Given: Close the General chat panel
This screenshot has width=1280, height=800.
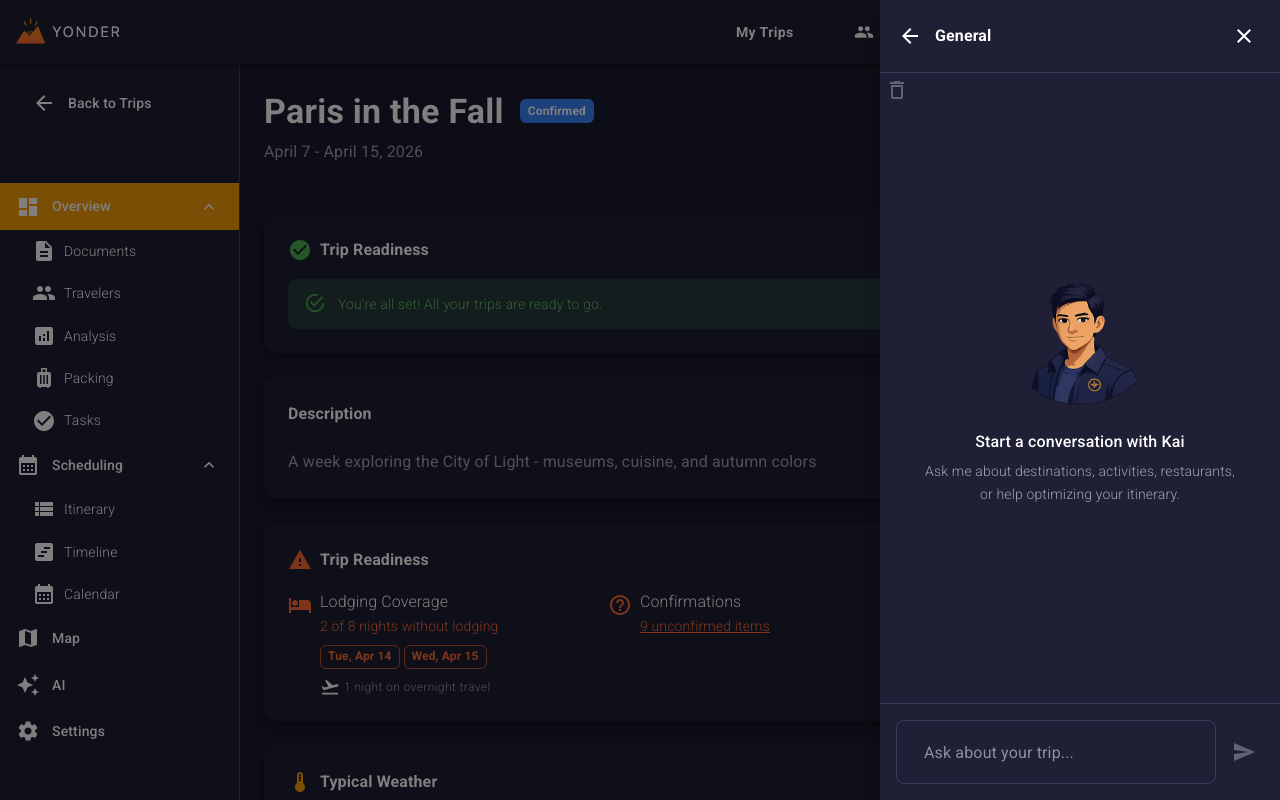Looking at the screenshot, I should (x=1243, y=36).
